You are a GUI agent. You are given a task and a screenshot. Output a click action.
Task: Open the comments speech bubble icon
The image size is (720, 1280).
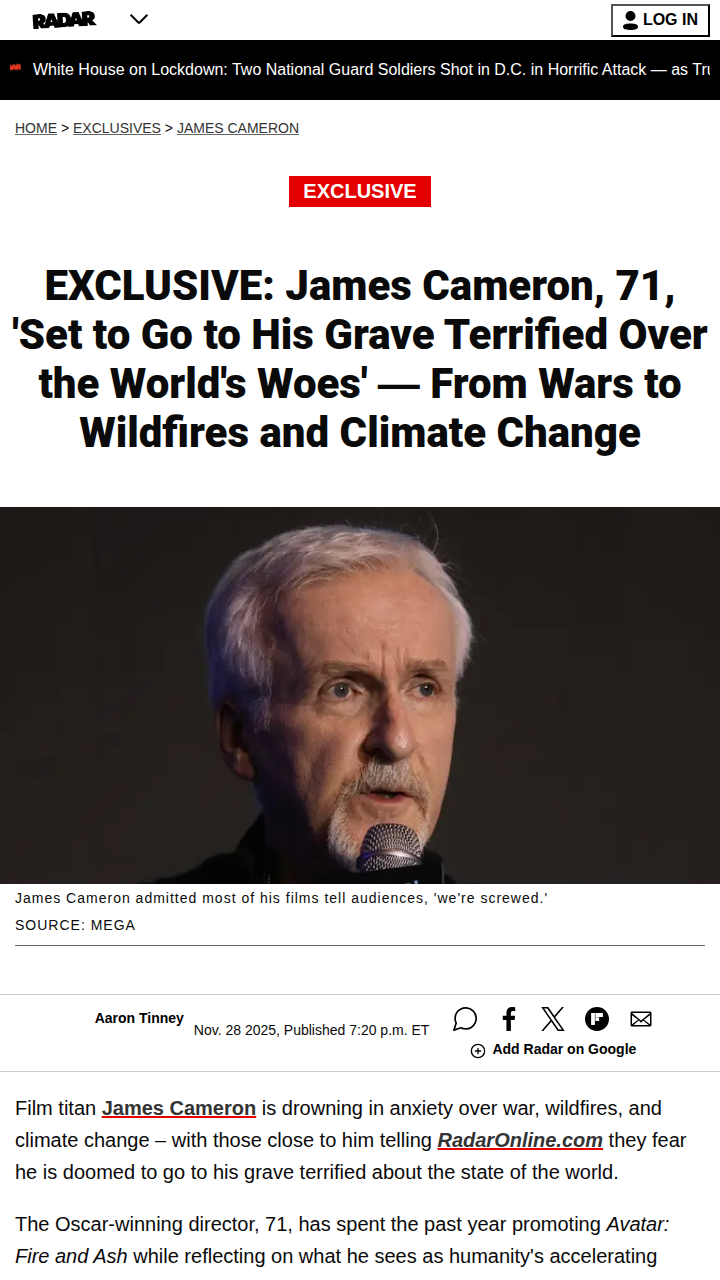[465, 1019]
